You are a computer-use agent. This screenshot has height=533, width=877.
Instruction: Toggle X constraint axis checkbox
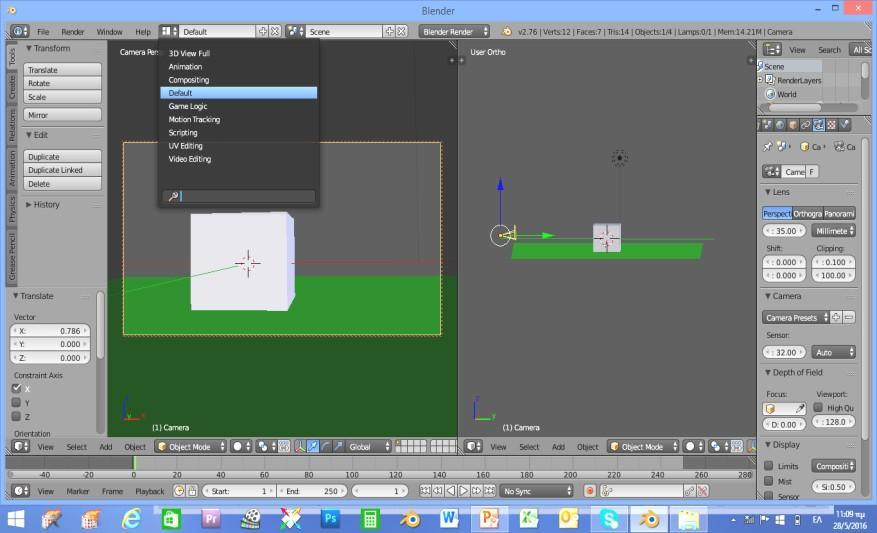click(x=17, y=389)
